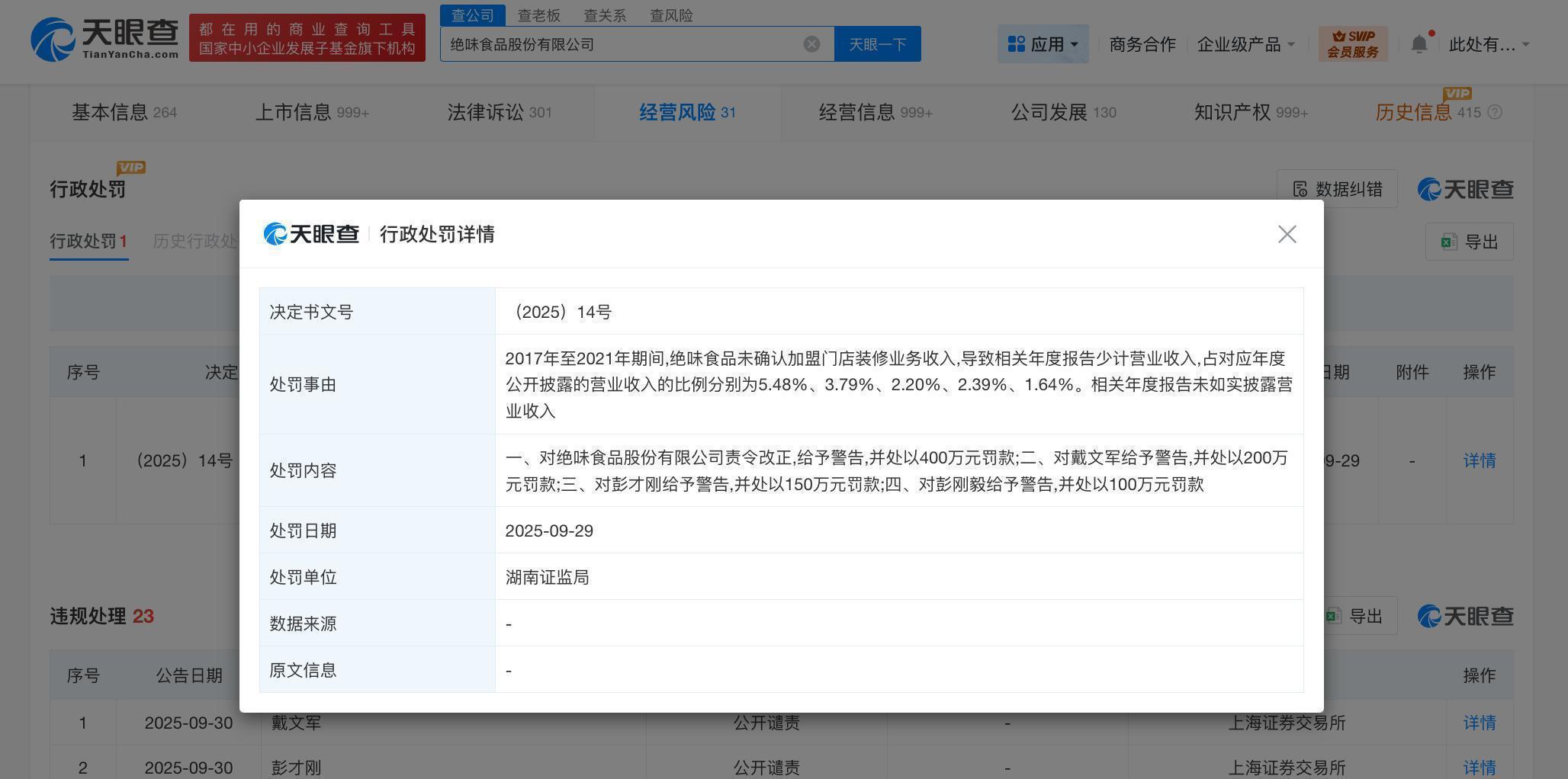Open the notification bell
The height and width of the screenshot is (779, 1568).
click(1419, 44)
